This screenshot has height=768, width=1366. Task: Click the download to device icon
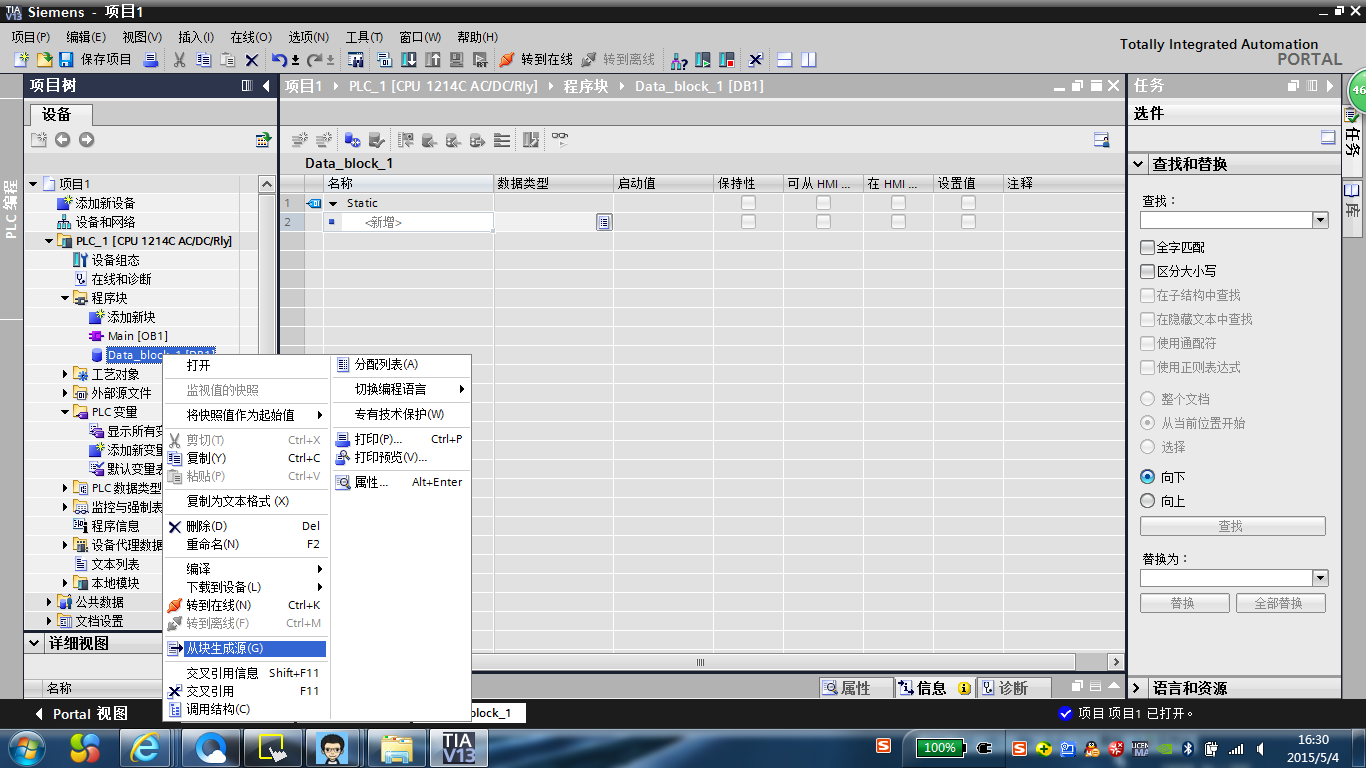click(409, 60)
